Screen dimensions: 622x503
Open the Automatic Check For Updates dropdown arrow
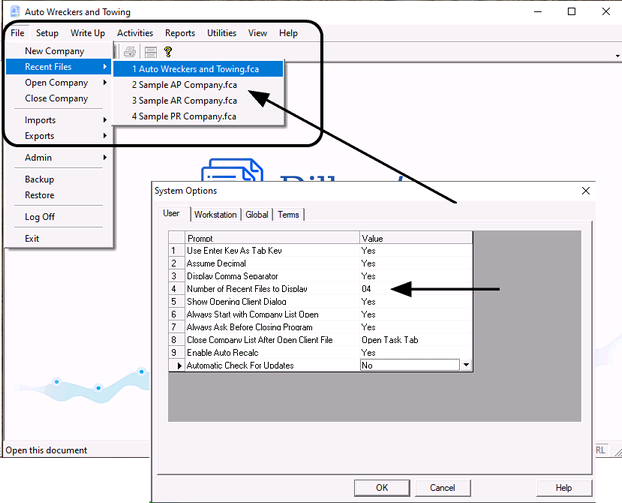coord(466,365)
